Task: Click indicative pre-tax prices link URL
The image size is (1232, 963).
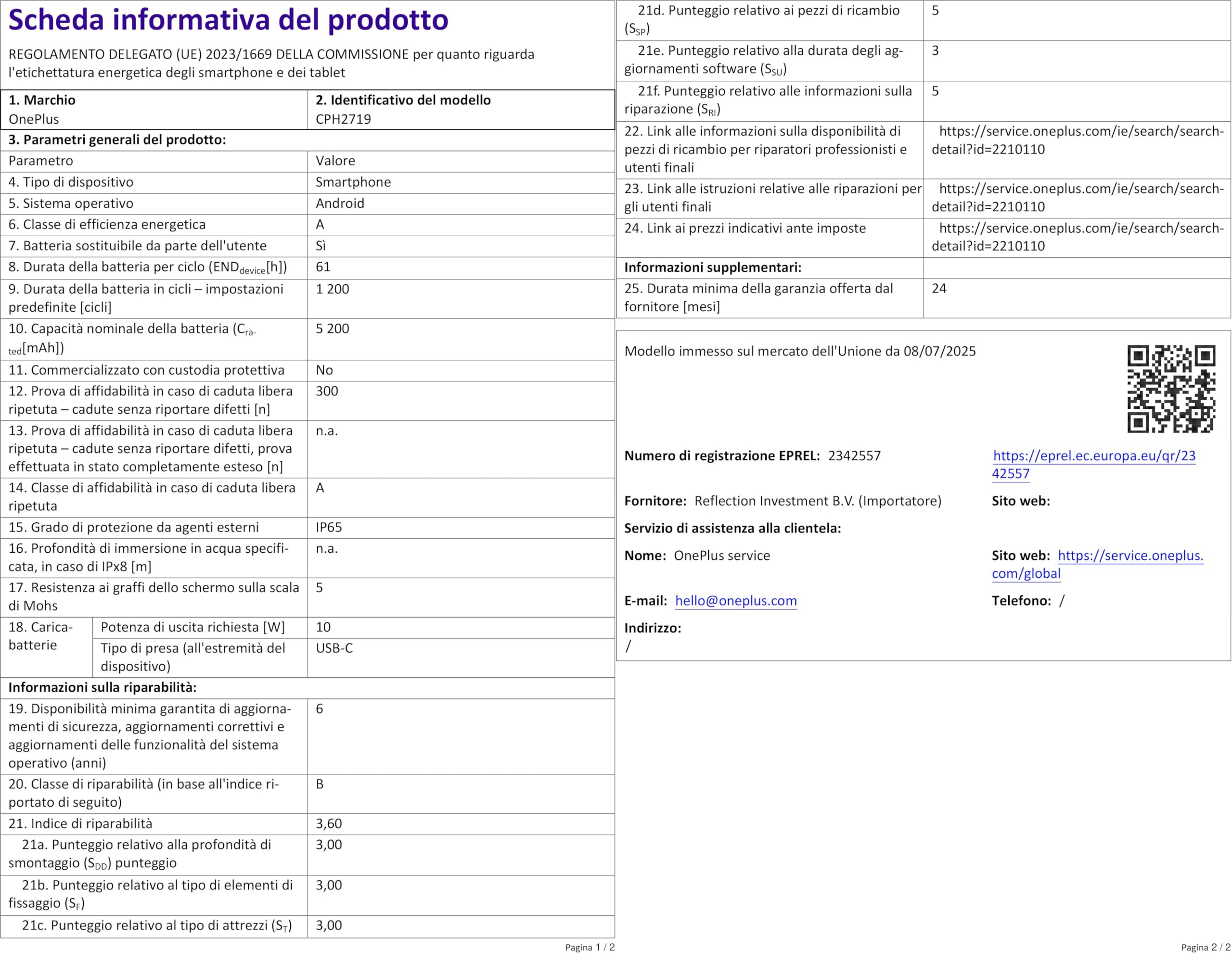Action: click(1078, 237)
